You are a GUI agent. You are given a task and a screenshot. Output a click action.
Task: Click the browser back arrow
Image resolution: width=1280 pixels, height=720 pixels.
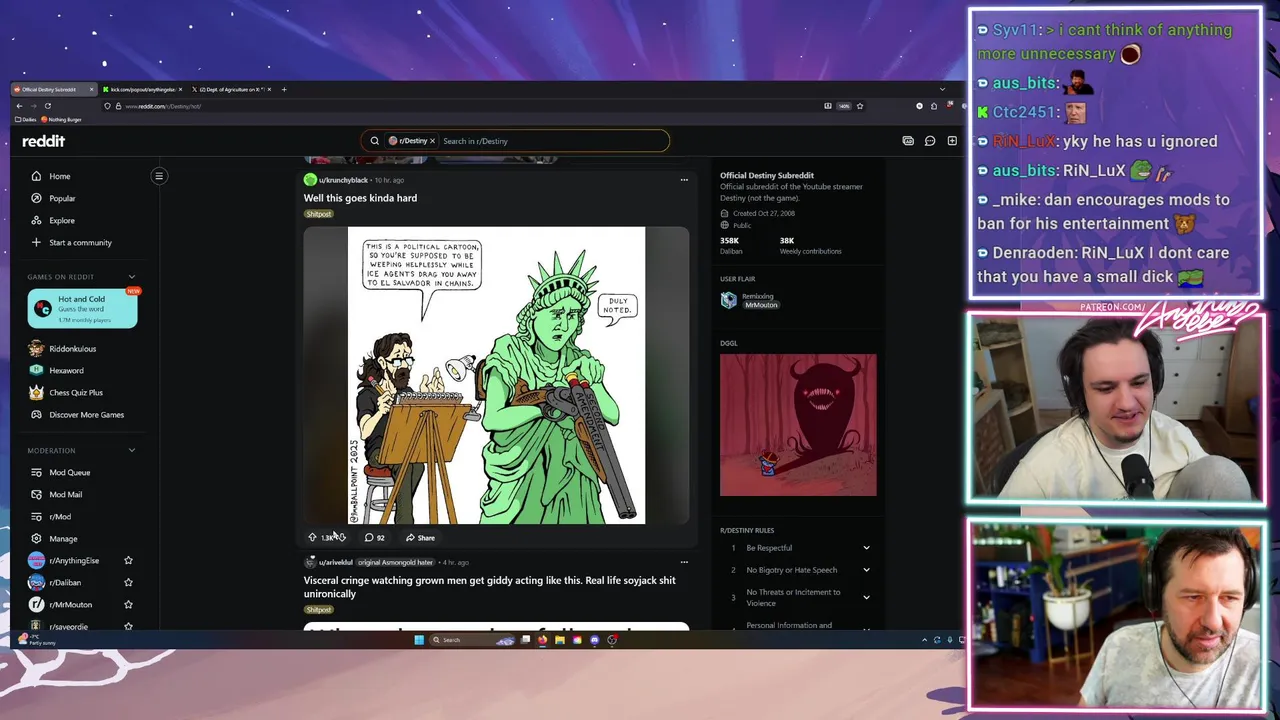pyautogui.click(x=19, y=106)
